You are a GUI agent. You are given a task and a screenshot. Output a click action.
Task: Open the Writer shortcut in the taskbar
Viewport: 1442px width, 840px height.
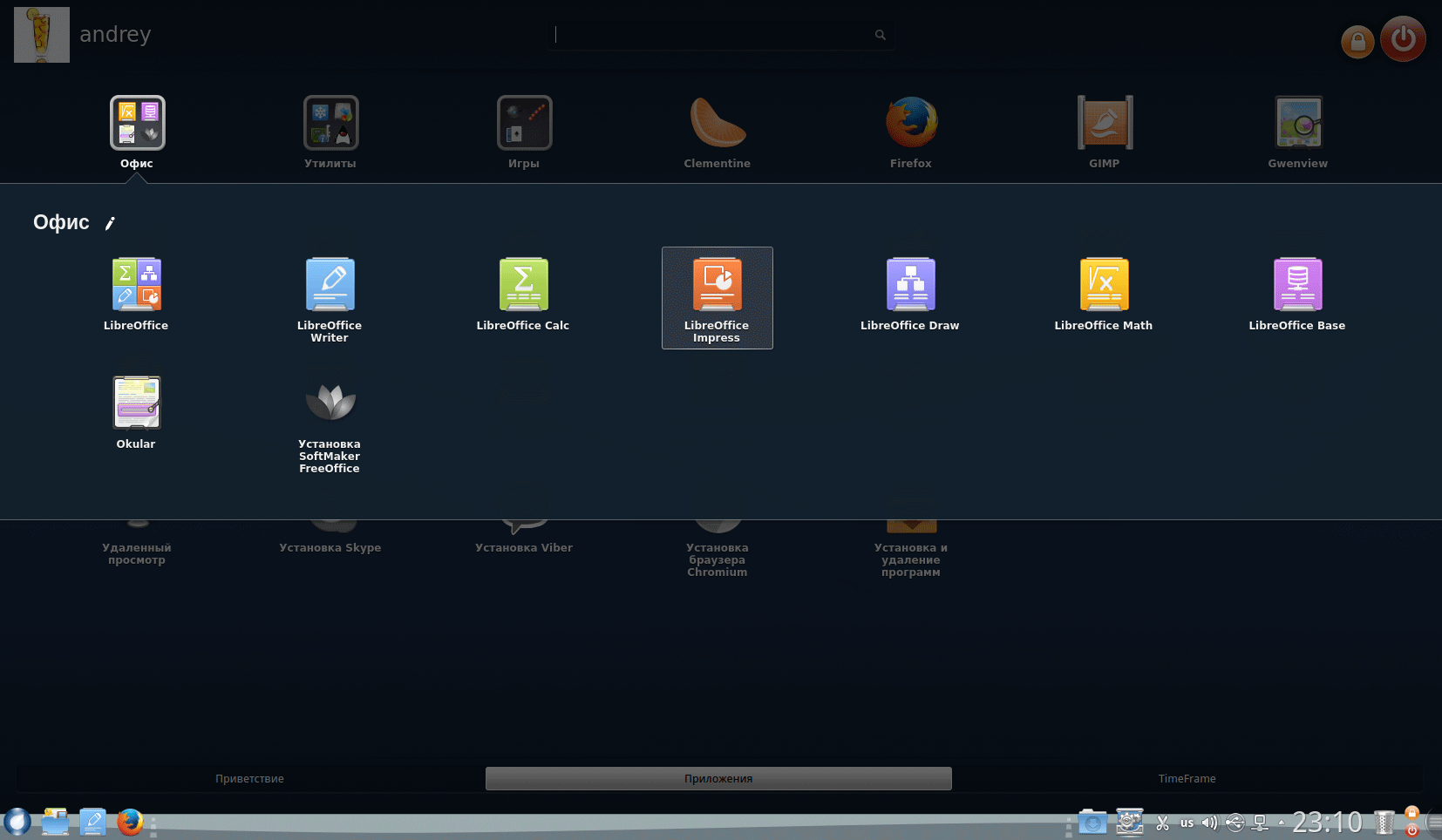[x=92, y=822]
